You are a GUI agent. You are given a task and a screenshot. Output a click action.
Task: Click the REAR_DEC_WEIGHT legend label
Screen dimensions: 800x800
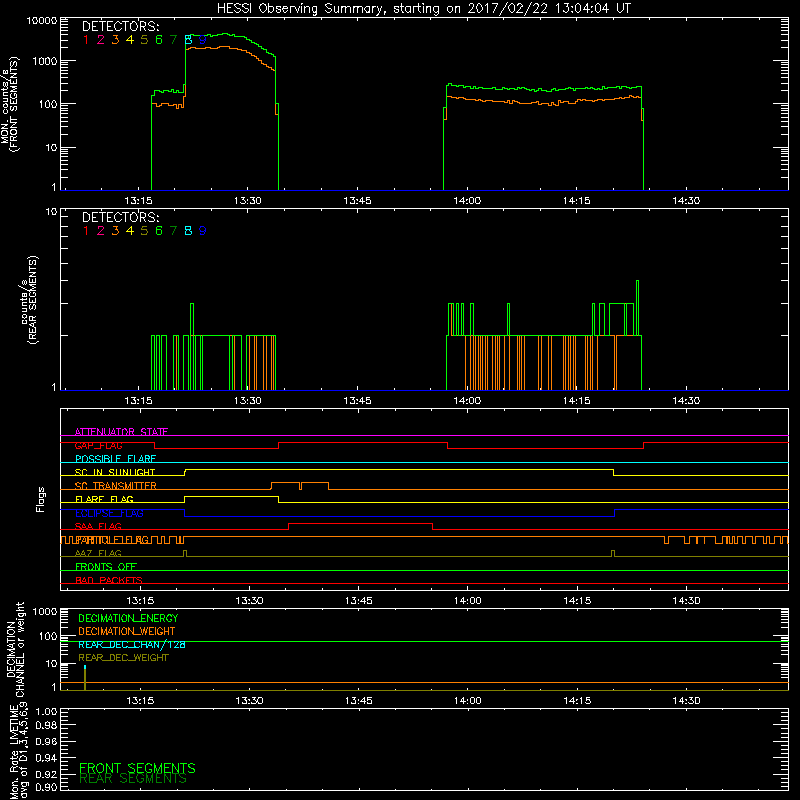[123, 658]
